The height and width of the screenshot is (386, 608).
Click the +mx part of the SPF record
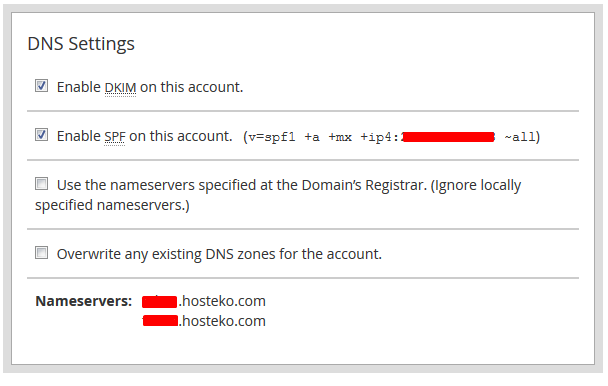340,137
